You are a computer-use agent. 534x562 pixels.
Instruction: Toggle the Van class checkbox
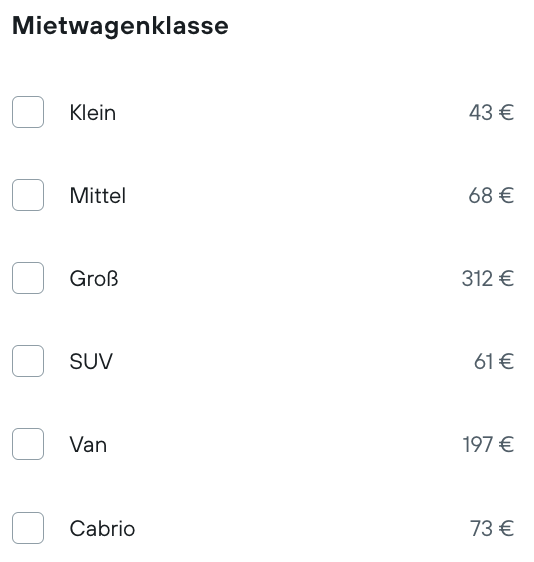[28, 444]
